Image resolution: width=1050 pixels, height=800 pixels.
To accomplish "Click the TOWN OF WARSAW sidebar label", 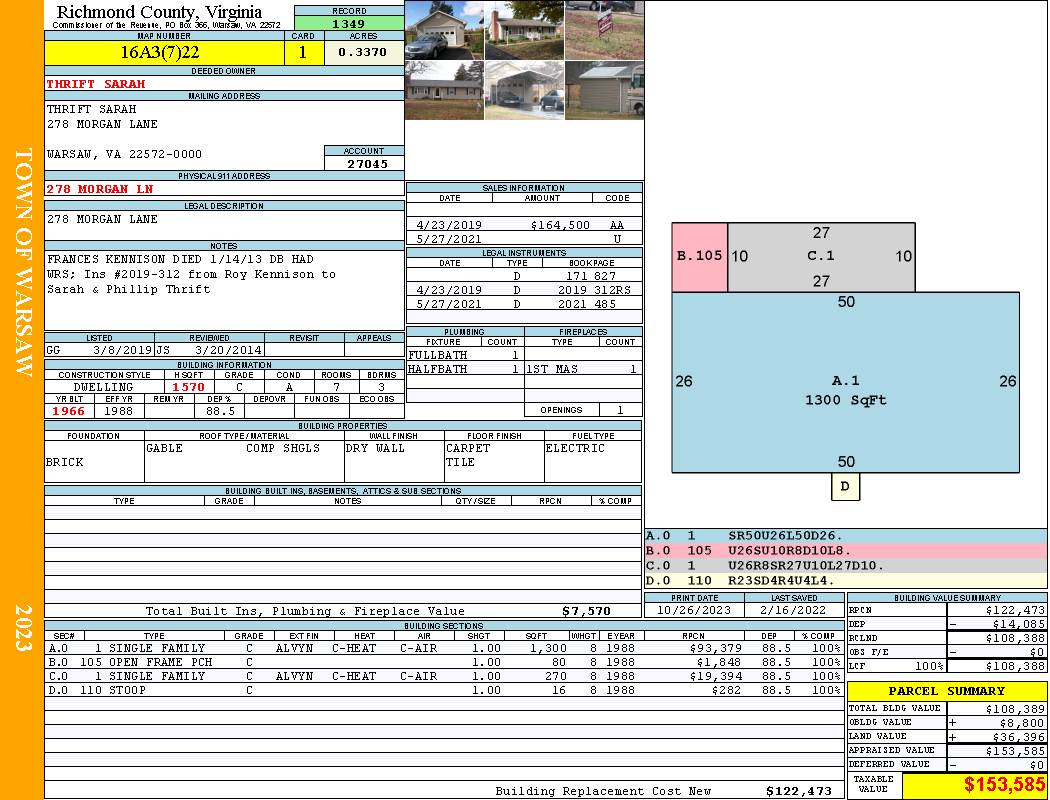I will point(23,262).
